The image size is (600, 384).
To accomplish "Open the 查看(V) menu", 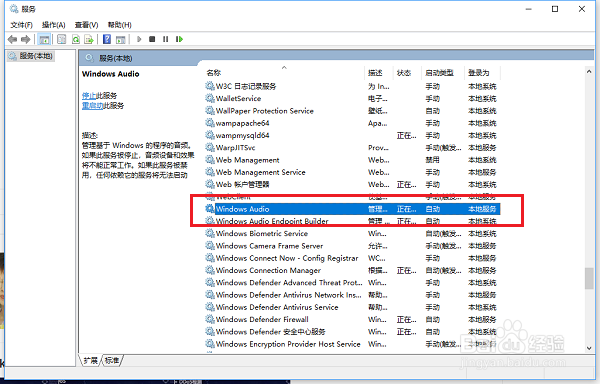I will click(x=86, y=25).
